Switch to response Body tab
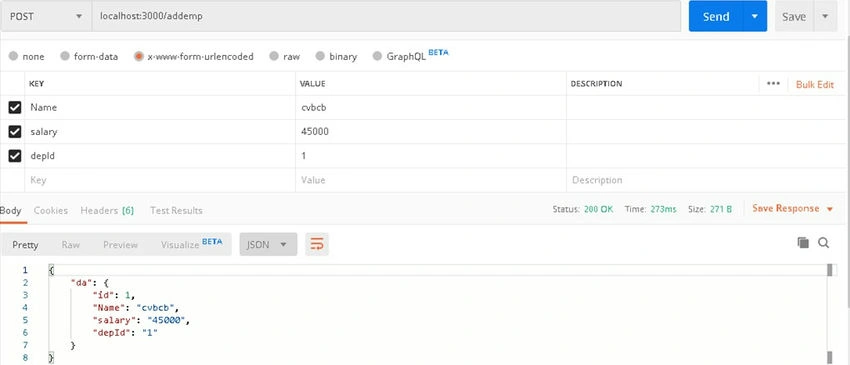Screen dimensions: 850x365 (11, 210)
